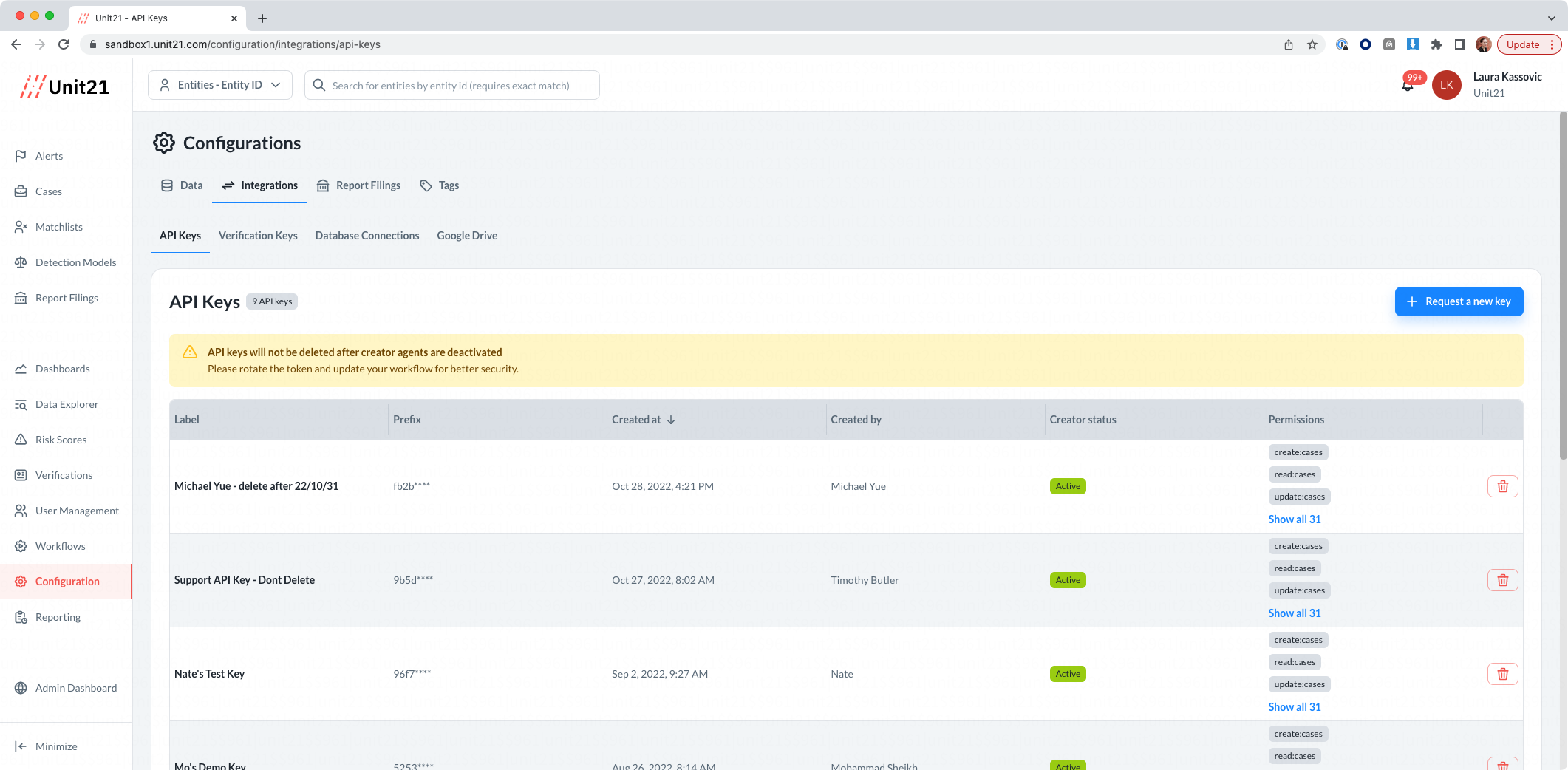Show all 31 permissions for Michael Yue key
Viewport: 1568px width, 770px height.
click(x=1294, y=519)
